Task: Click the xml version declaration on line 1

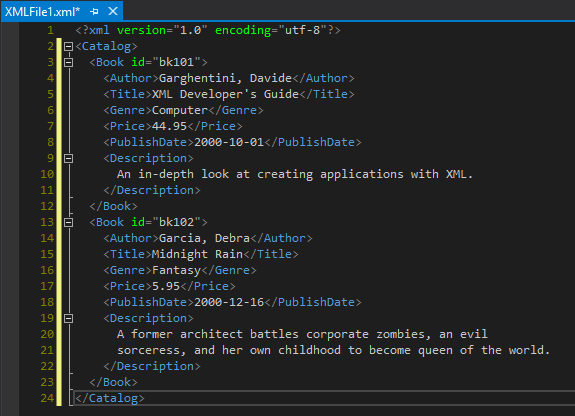Action: (208, 30)
